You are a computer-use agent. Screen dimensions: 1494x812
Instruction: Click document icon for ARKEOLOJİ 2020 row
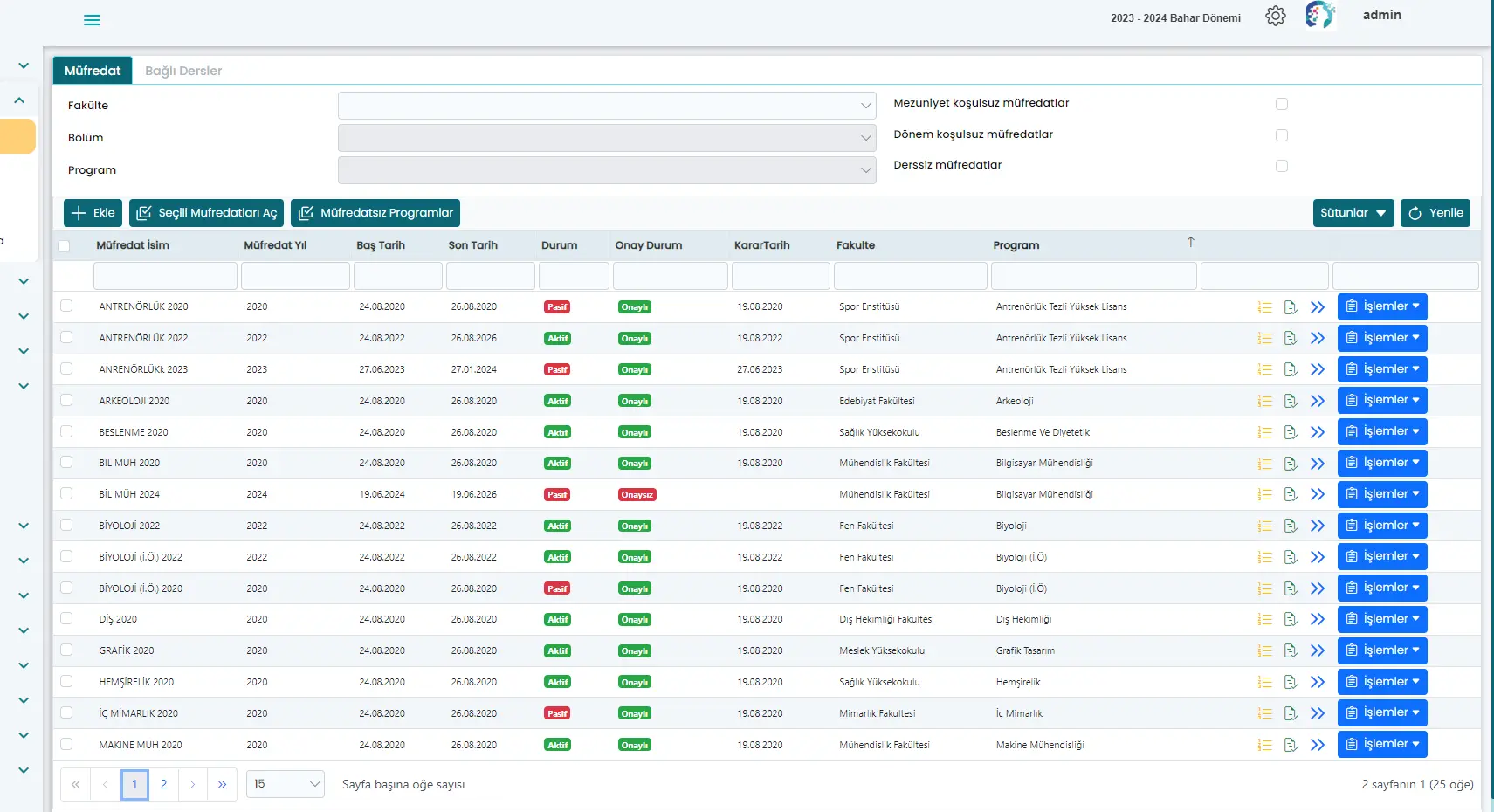pos(1291,402)
